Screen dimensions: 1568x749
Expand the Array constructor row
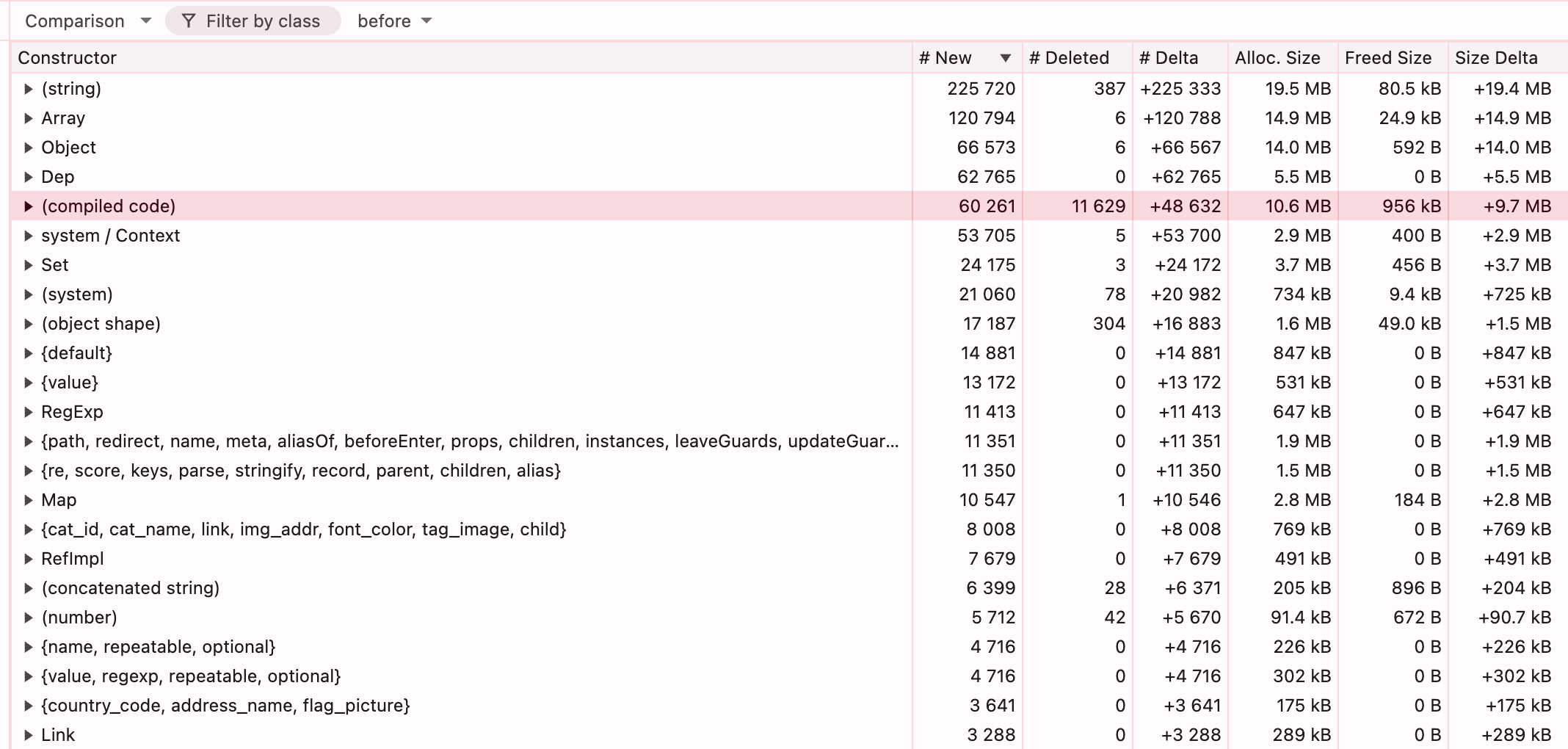point(28,118)
